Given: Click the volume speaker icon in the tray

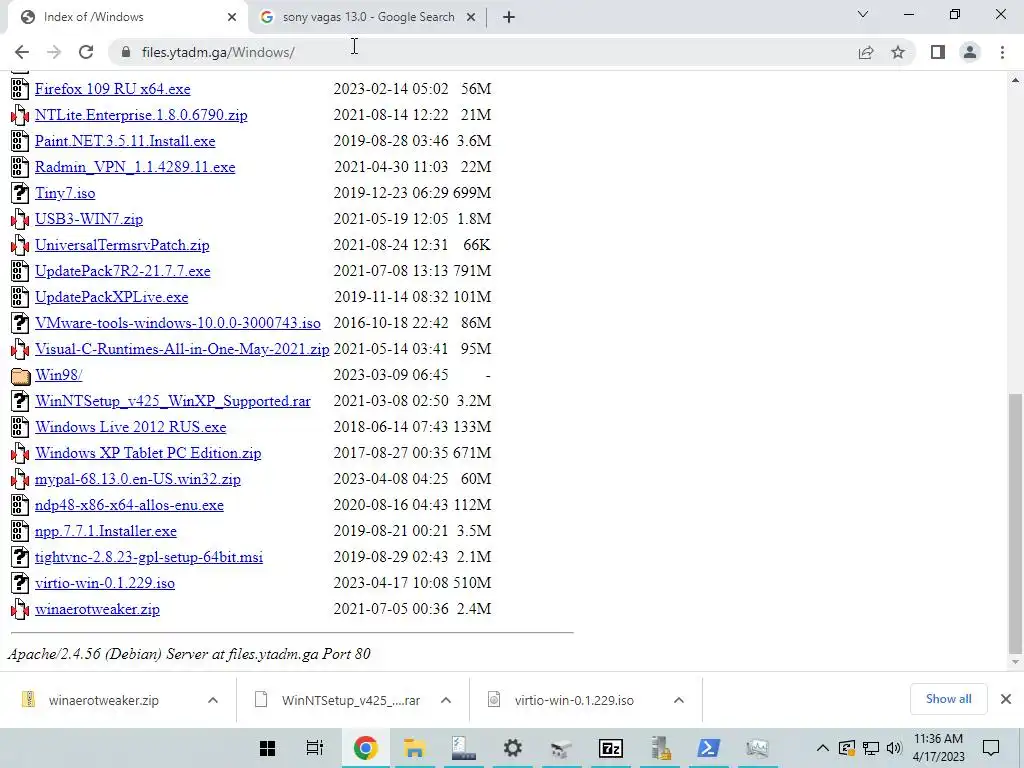Looking at the screenshot, I should pyautogui.click(x=894, y=748).
